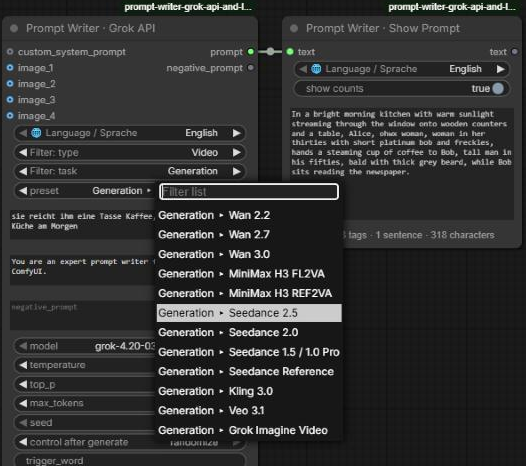Open the model grok-4.20 combo
Image resolution: width=526 pixels, height=466 pixels.
(85, 346)
